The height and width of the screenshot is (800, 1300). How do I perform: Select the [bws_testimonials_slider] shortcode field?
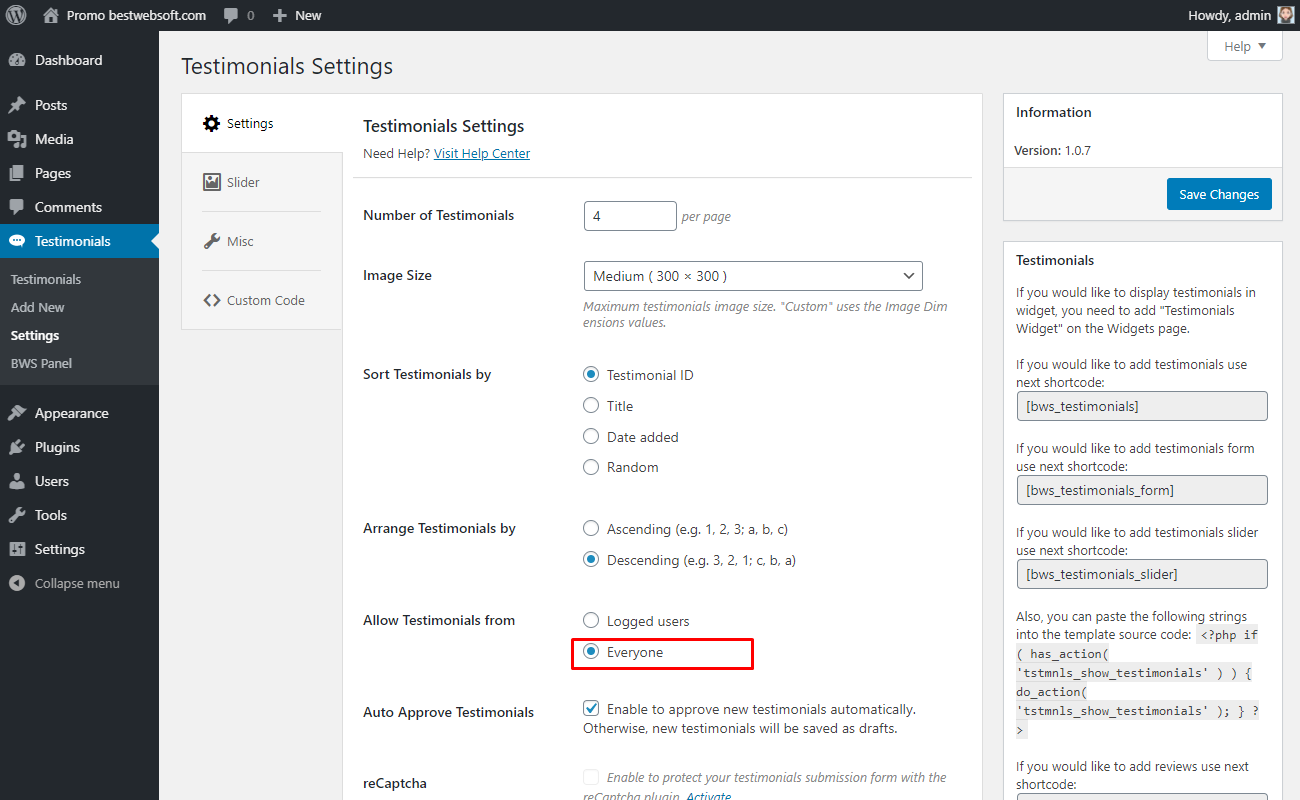pyautogui.click(x=1142, y=574)
